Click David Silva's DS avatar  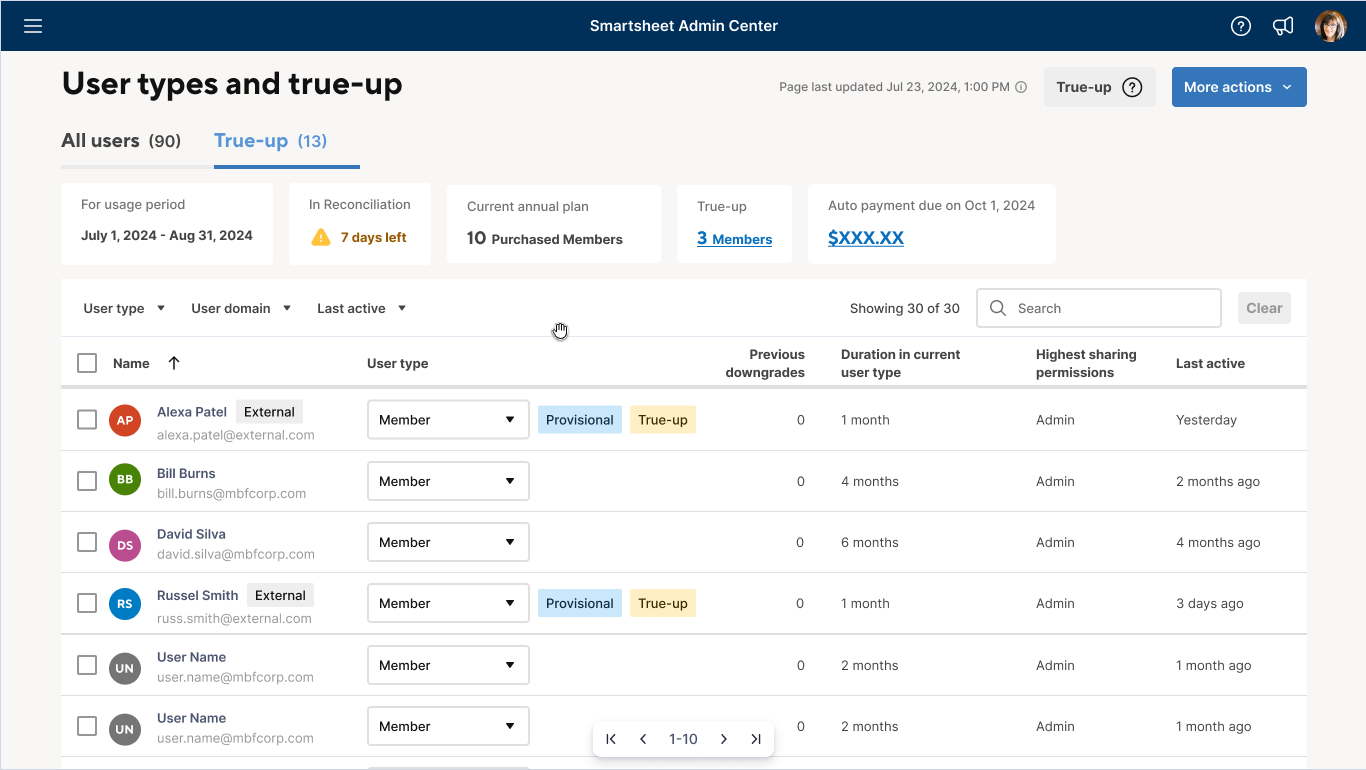pyautogui.click(x=124, y=545)
